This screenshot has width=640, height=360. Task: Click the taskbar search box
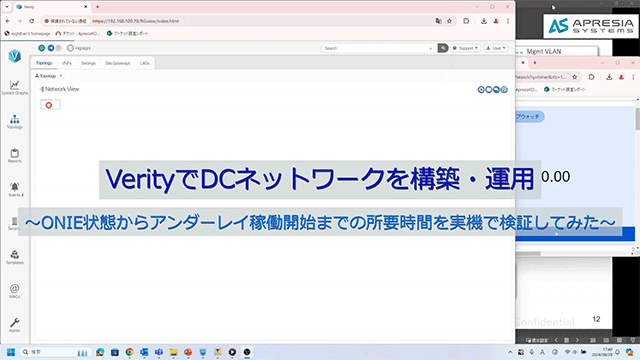(55, 352)
